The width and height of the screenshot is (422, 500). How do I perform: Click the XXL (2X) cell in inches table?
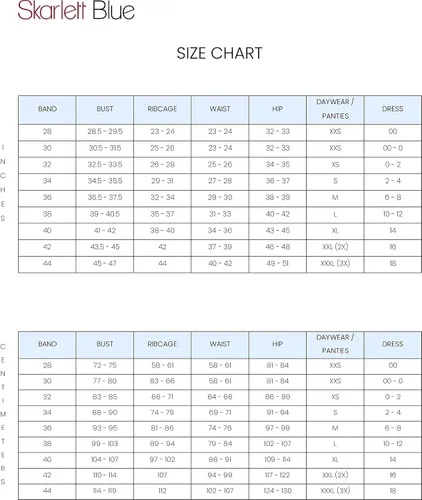335,247
